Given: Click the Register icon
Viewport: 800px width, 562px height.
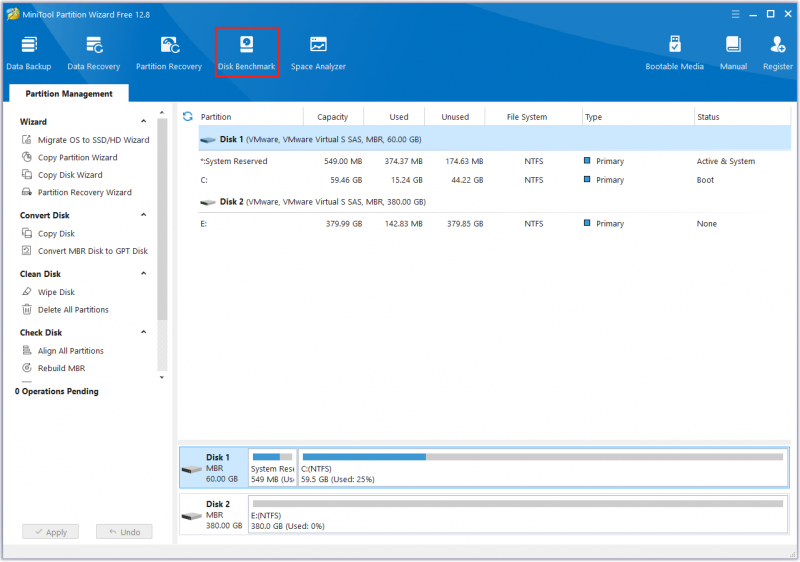Looking at the screenshot, I should 778,45.
